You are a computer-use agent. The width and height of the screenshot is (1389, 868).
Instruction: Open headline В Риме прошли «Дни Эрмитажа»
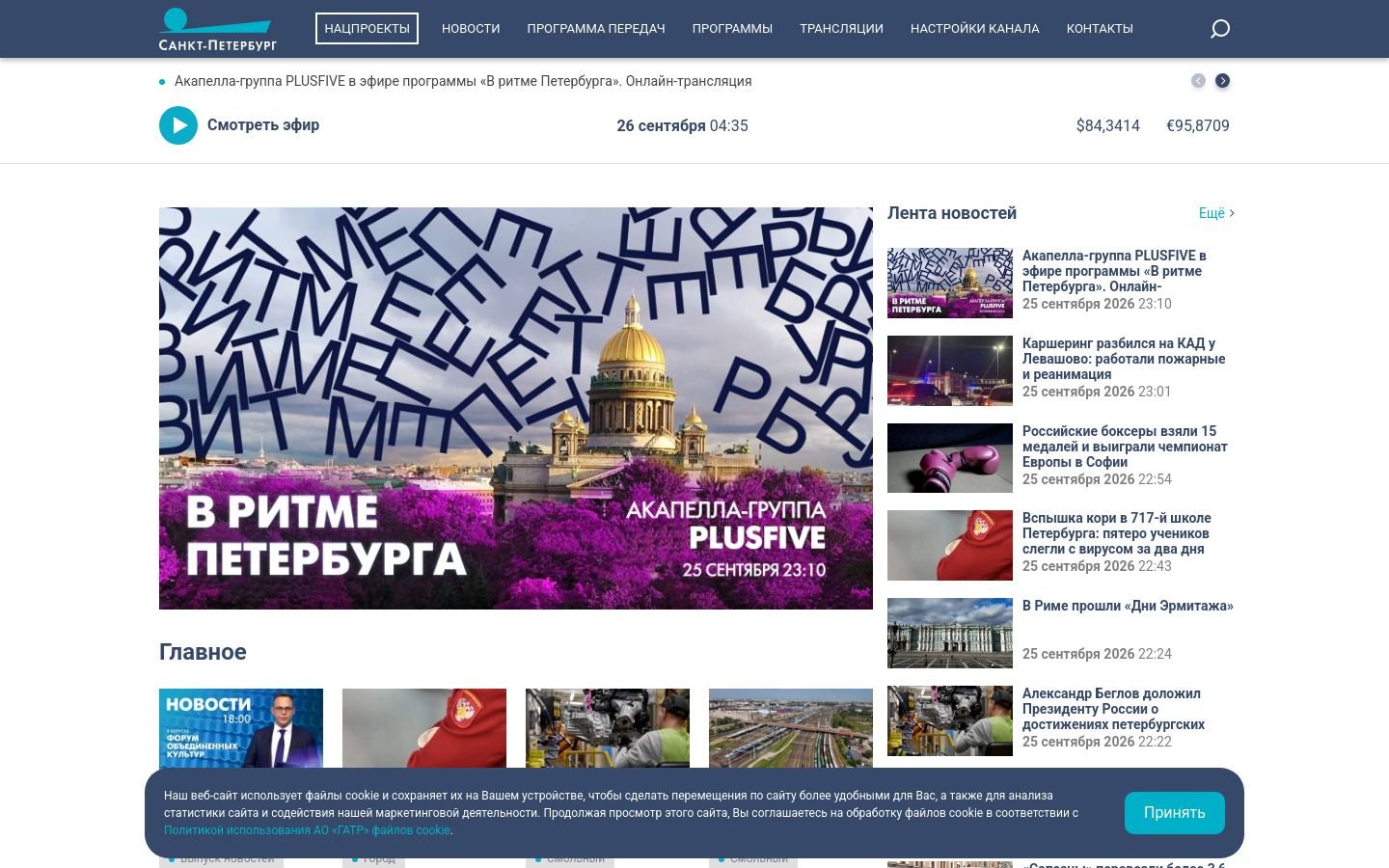click(1128, 606)
